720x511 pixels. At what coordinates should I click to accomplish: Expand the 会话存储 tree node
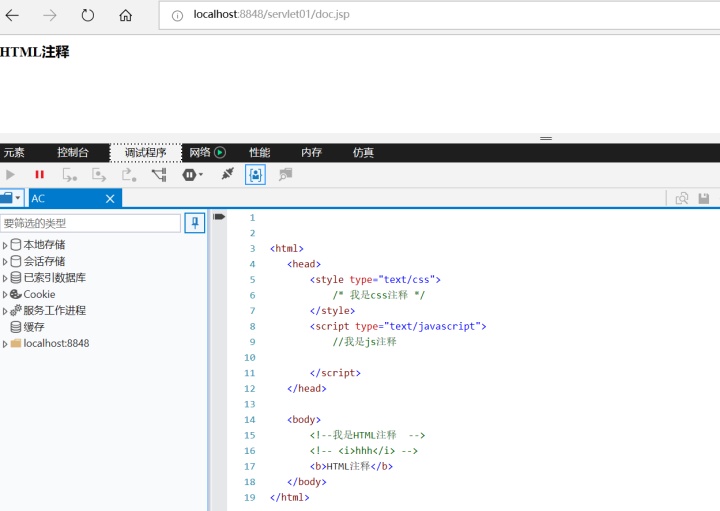click(5, 262)
